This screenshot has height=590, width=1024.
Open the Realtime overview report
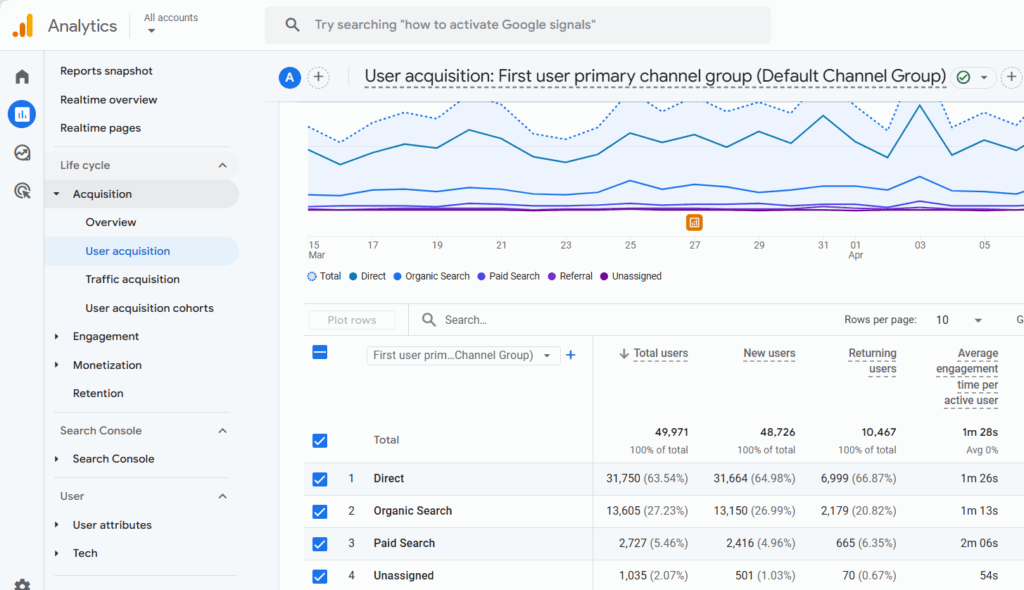108,100
